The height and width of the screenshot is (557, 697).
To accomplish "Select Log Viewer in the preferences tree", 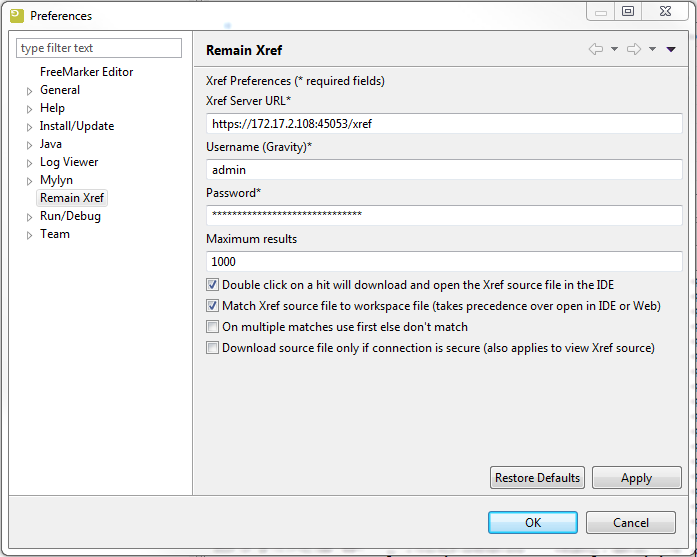I will pyautogui.click(x=69, y=162).
